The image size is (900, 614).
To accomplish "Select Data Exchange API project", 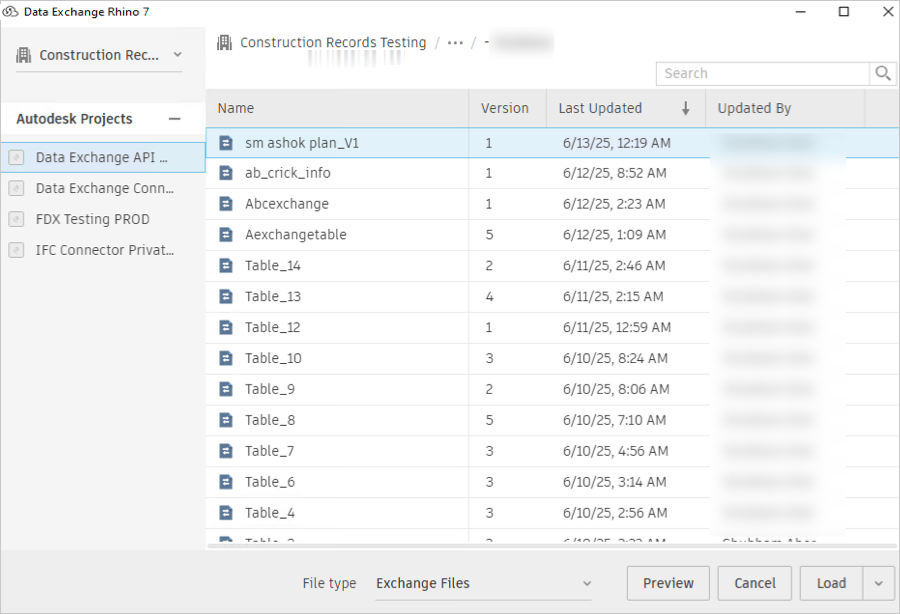I will tap(103, 157).
